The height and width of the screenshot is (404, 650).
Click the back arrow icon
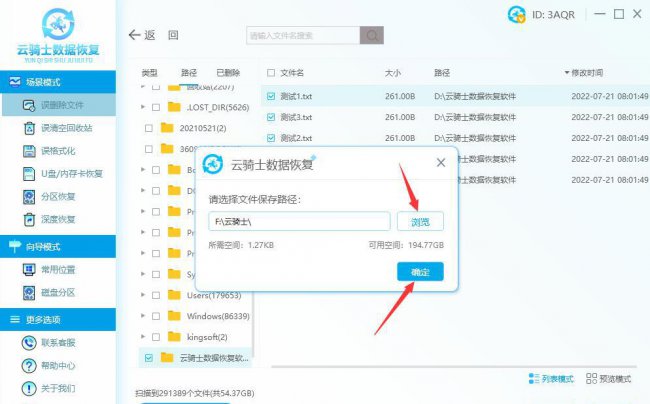pos(134,35)
